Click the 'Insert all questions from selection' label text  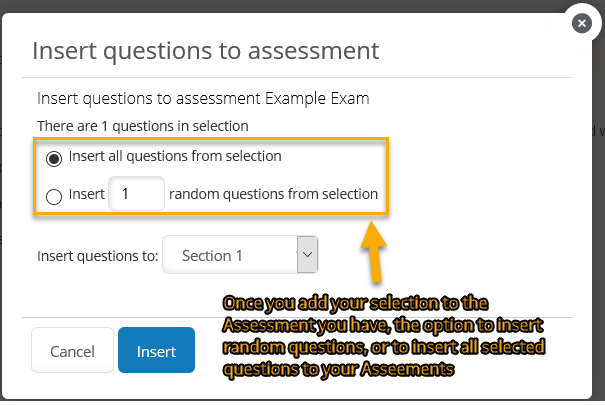(x=175, y=156)
